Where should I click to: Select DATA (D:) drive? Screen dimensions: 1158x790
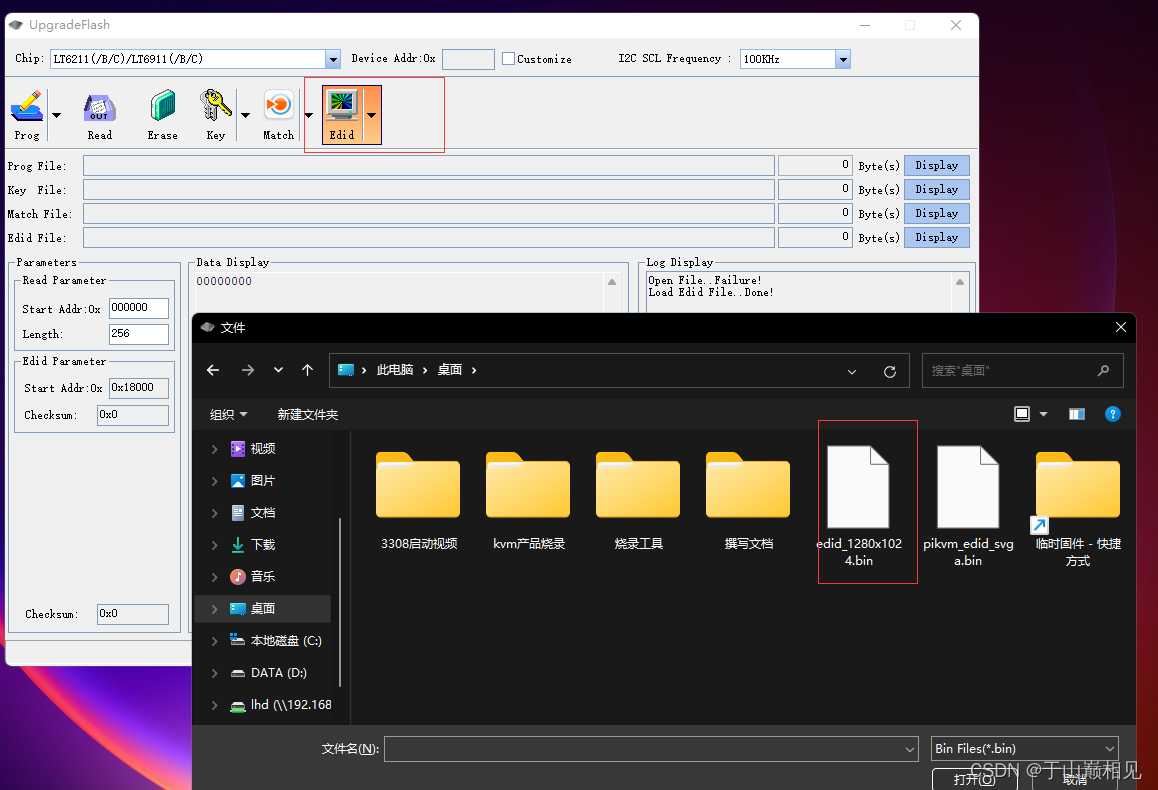278,673
